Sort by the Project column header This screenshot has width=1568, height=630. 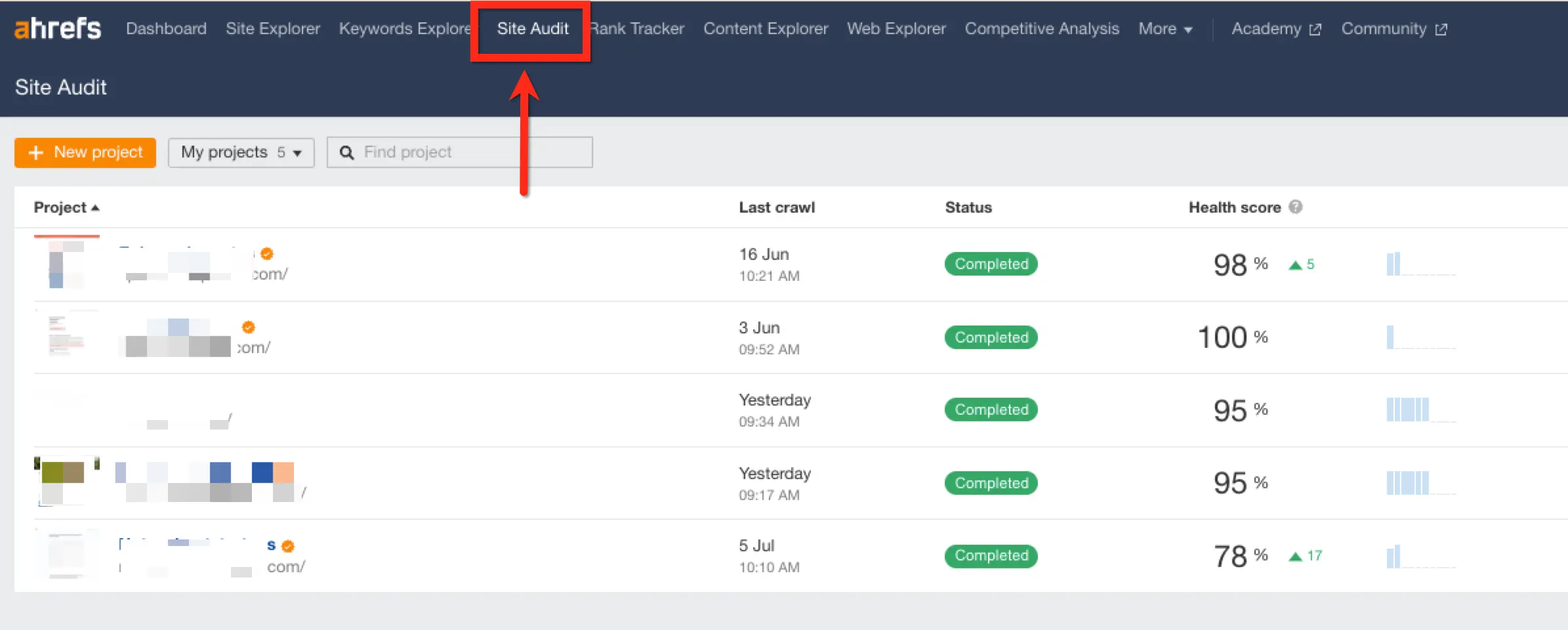(x=66, y=207)
